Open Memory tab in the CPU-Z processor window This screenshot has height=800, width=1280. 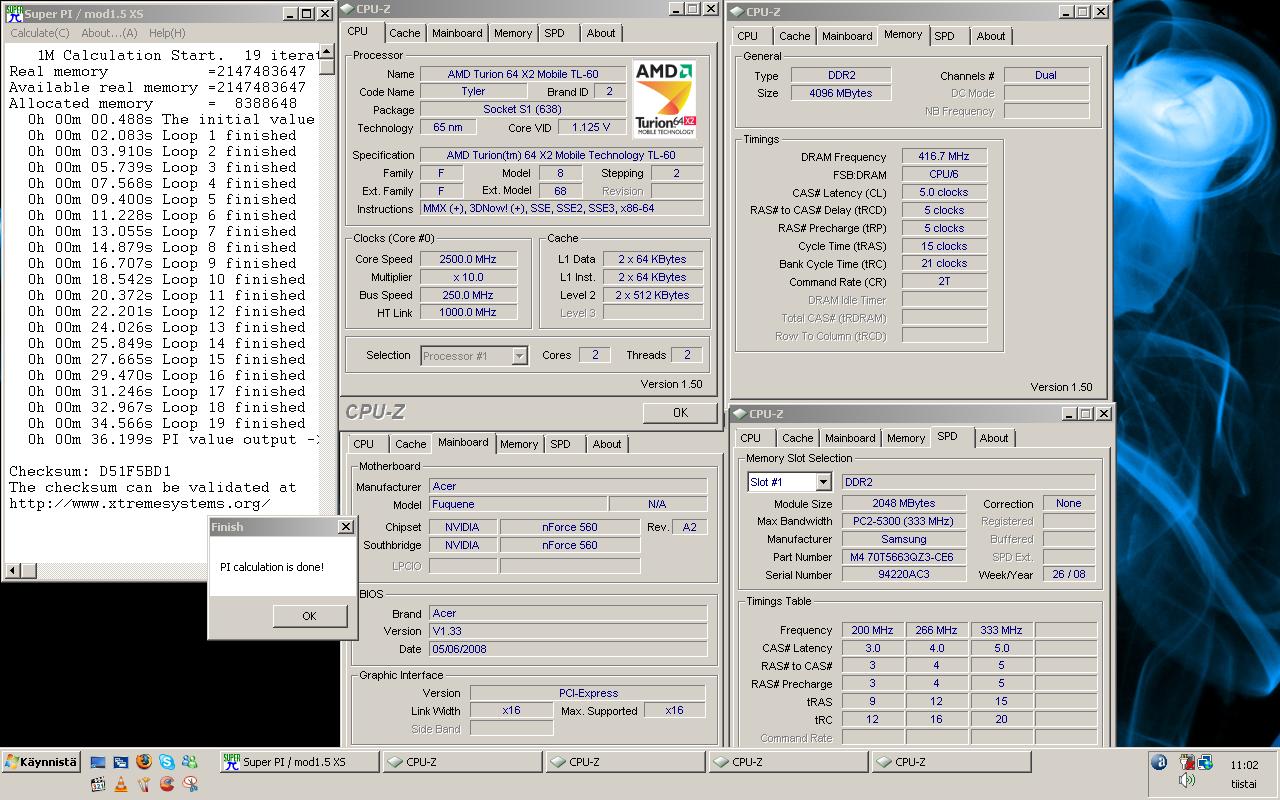point(513,33)
